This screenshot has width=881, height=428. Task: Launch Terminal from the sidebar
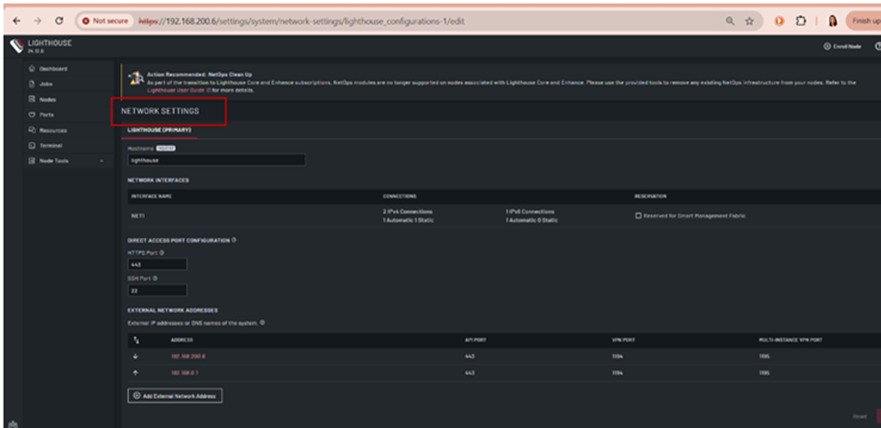point(51,145)
